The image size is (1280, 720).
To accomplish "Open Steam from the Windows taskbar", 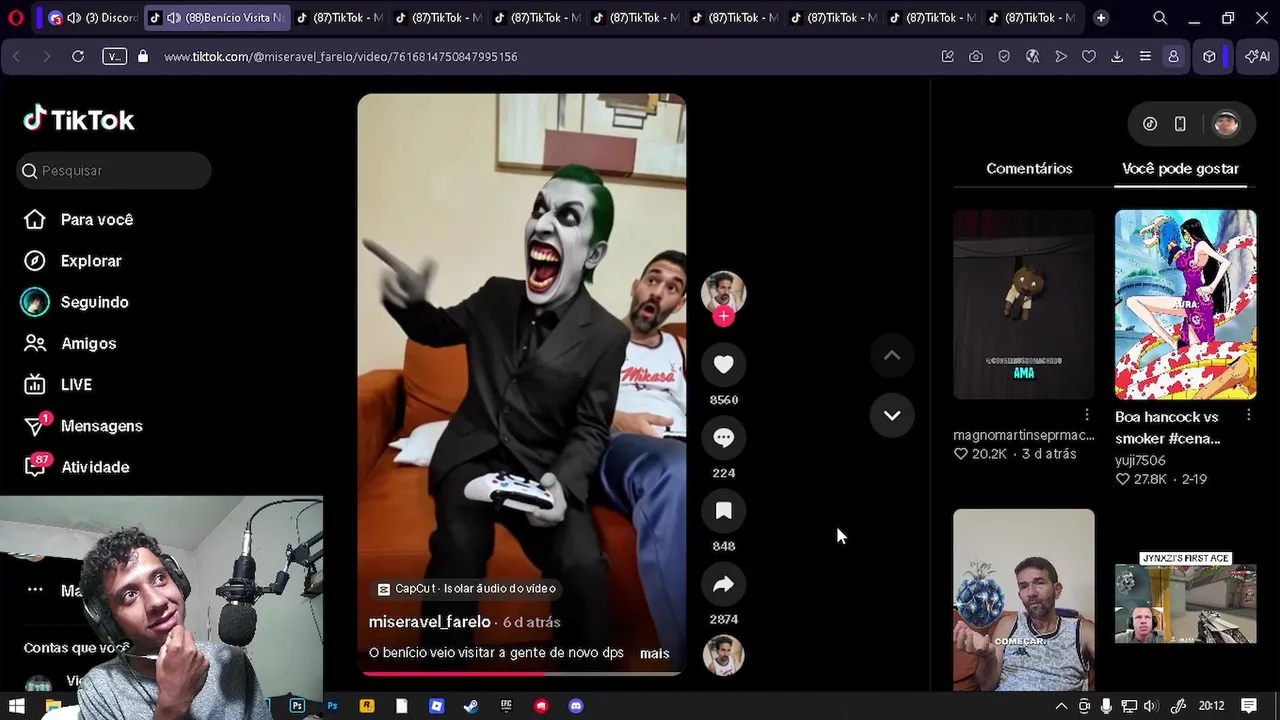I will [471, 706].
